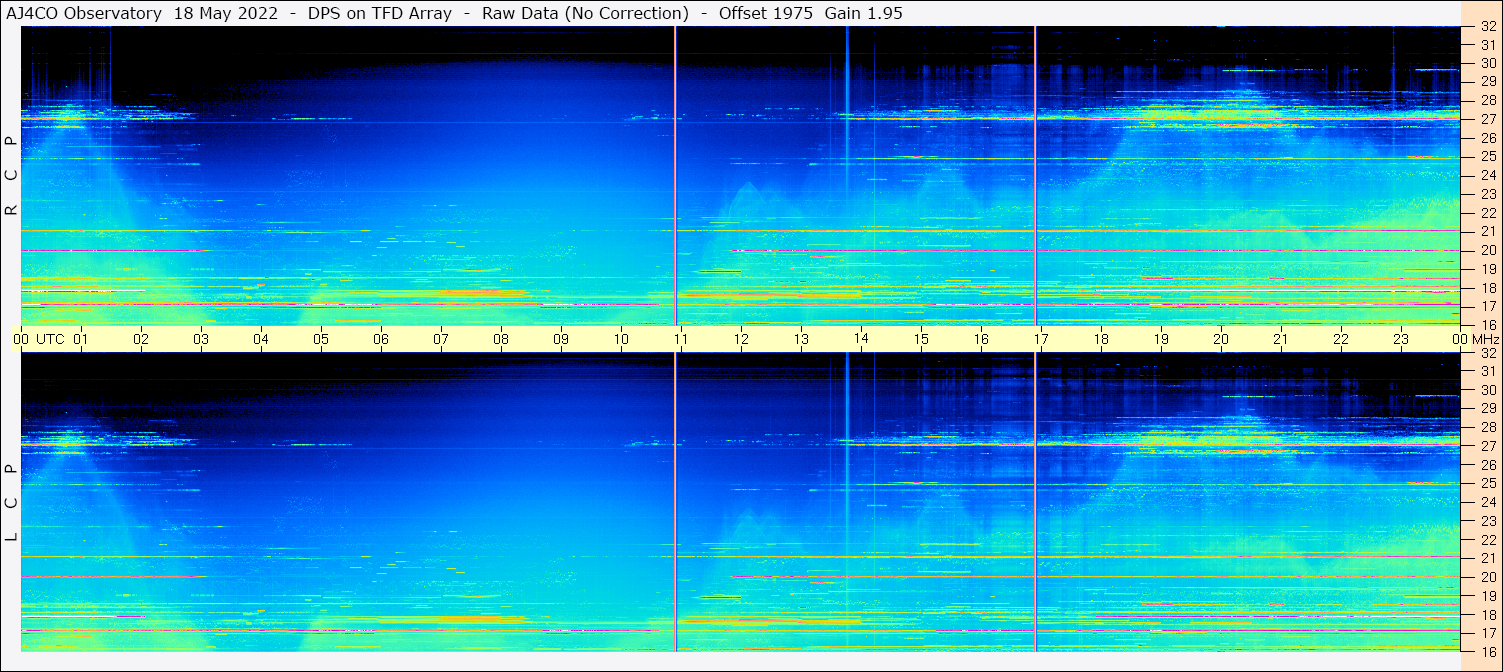Click the 20 hour mark on the time axis
Viewport: 1503px width, 672px height.
pyautogui.click(x=1221, y=339)
